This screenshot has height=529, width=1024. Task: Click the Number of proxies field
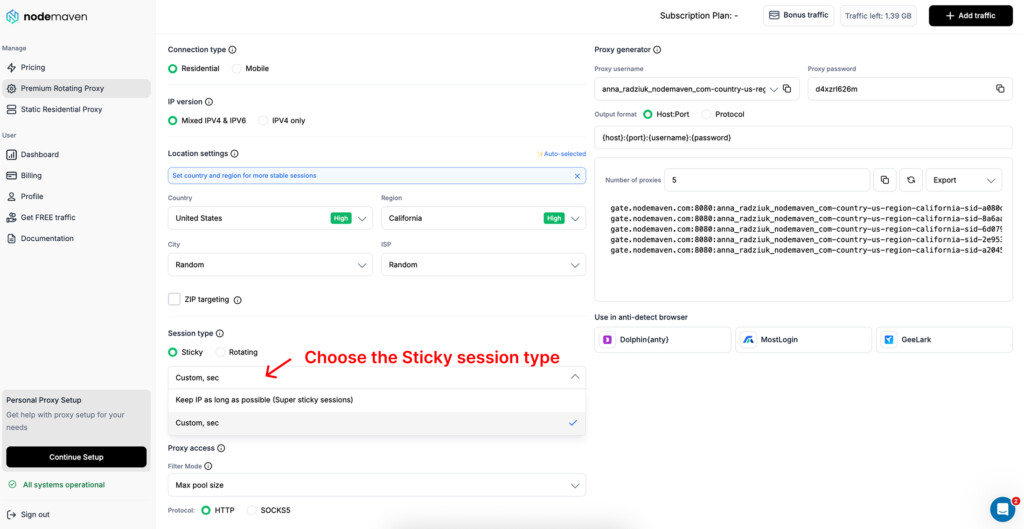pyautogui.click(x=767, y=180)
